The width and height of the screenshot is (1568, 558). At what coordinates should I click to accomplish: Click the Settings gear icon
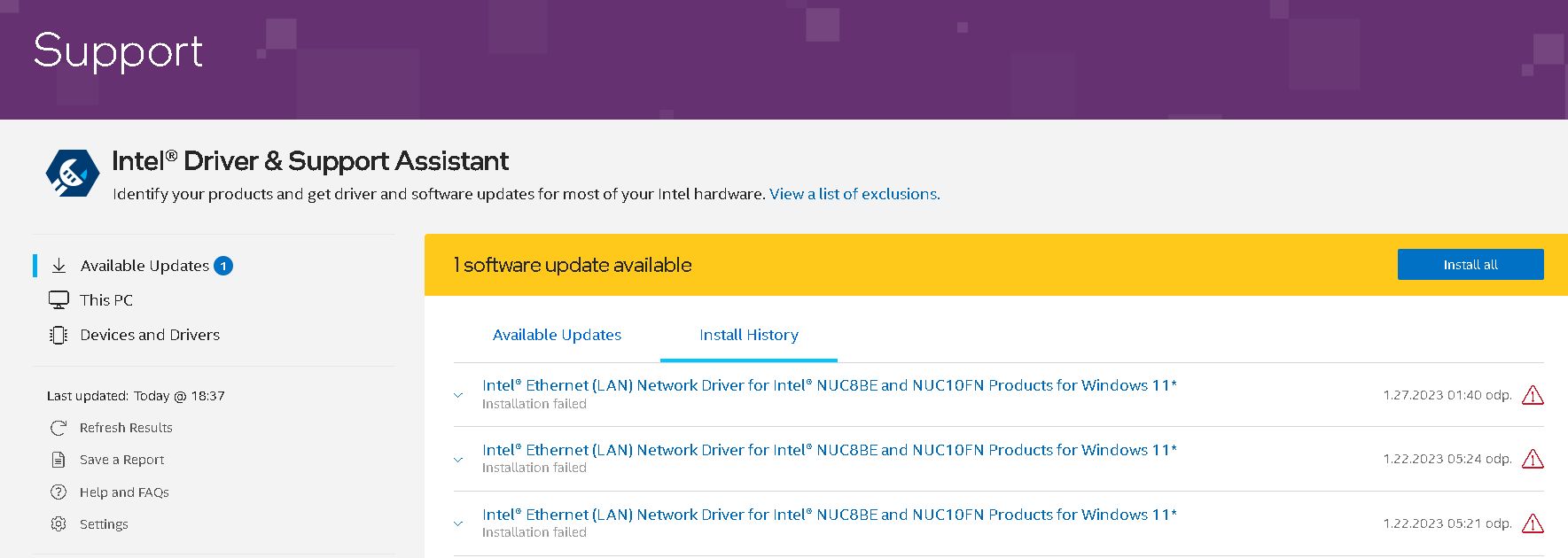tap(59, 524)
